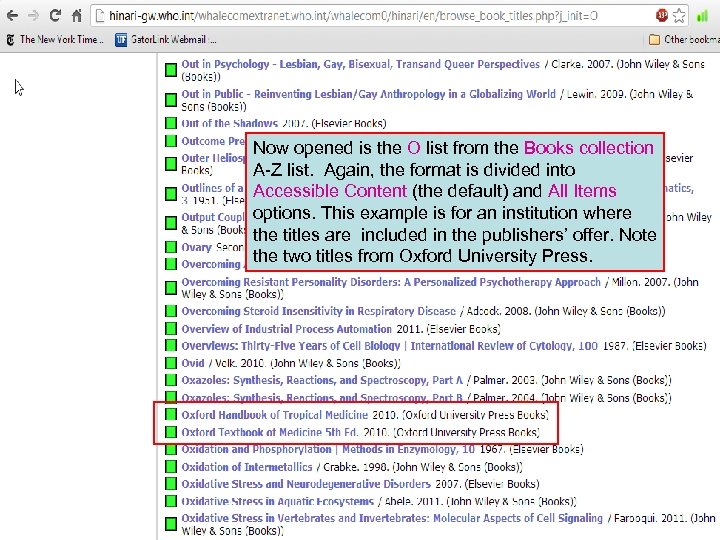Open Oxidative Stress in Vertebrates and Invertebrates
This screenshot has height=540, width=720.
392,518
